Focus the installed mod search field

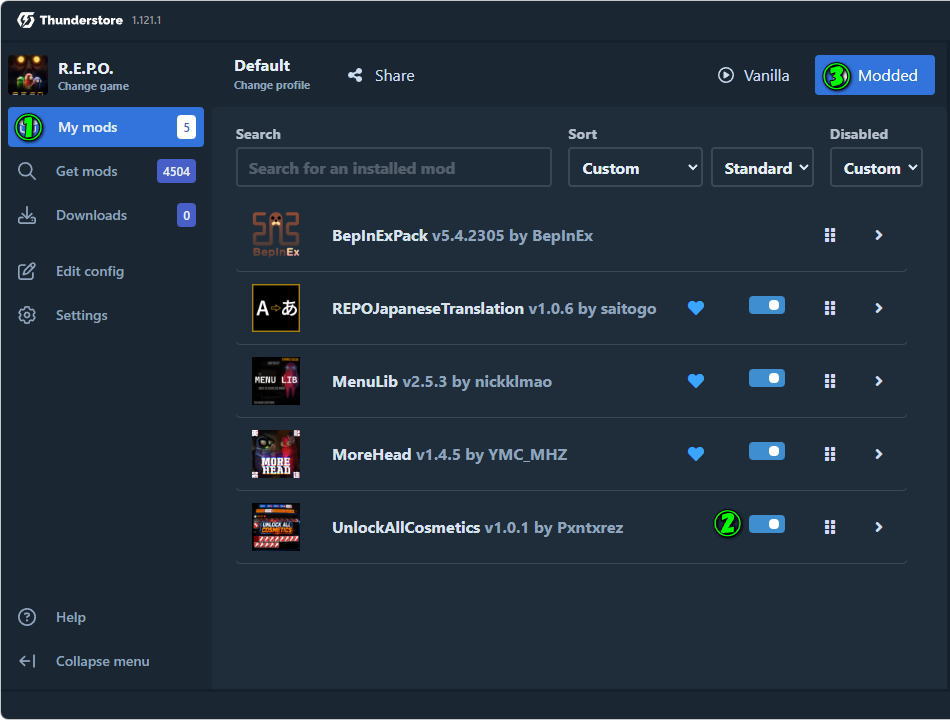click(394, 167)
